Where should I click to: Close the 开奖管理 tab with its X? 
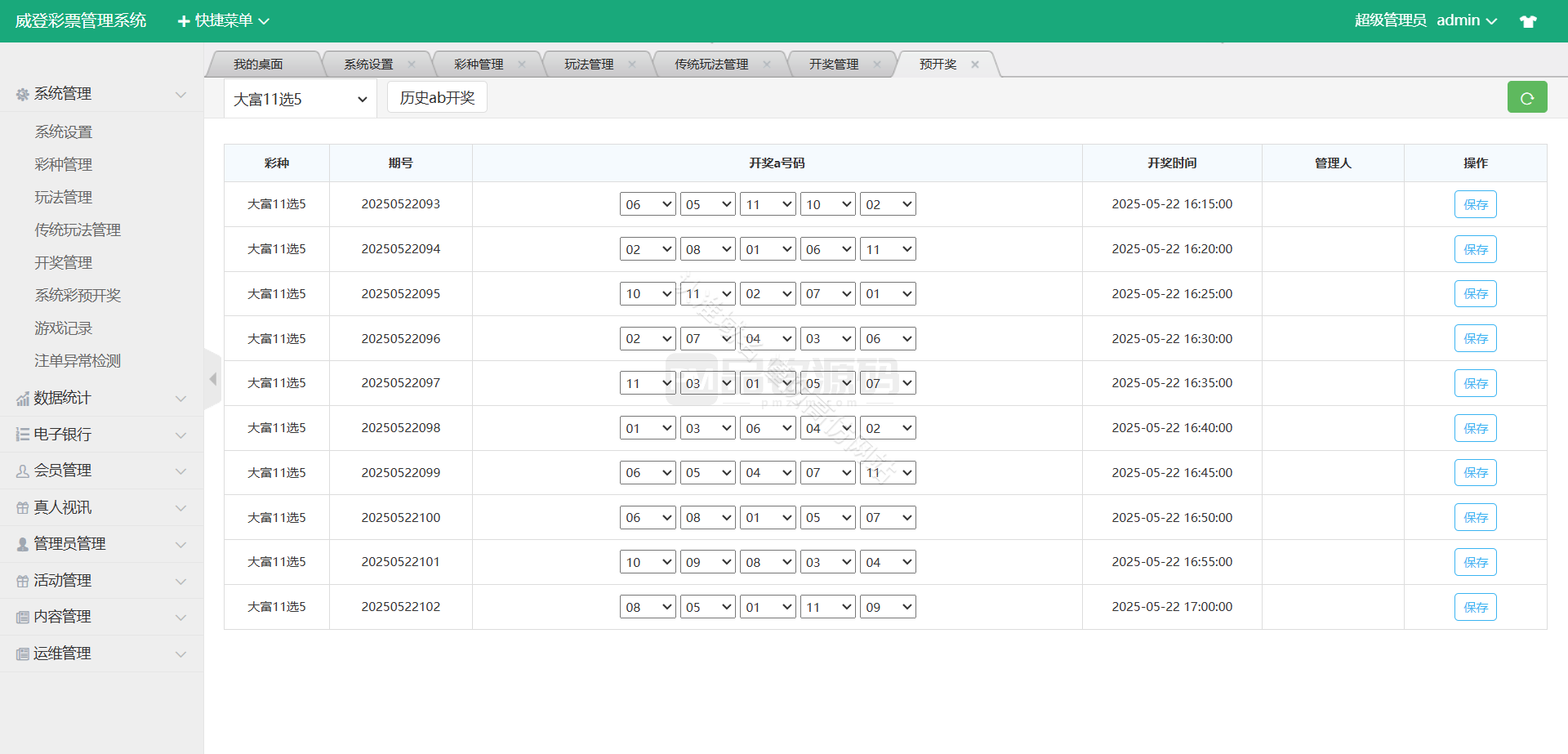(877, 65)
